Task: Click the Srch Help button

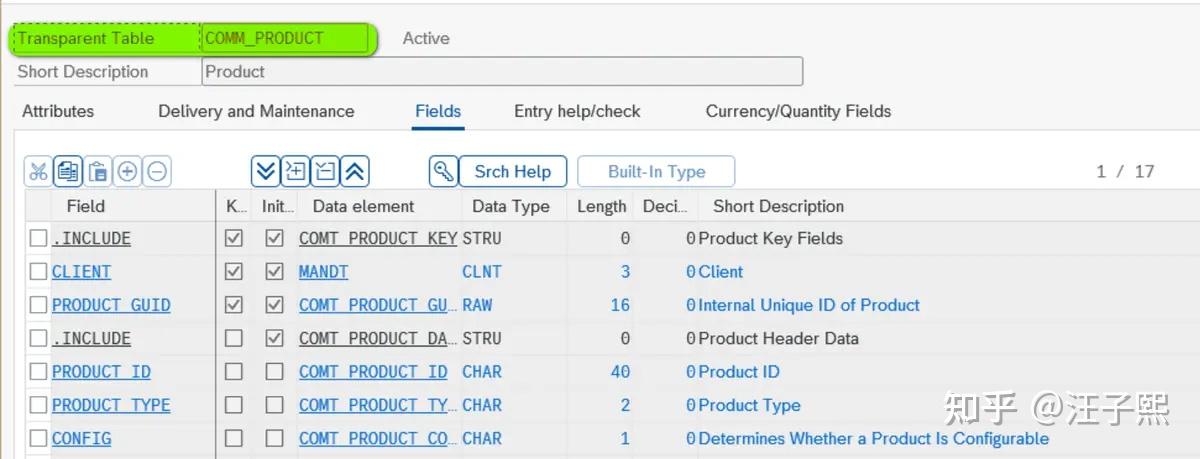Action: (x=512, y=172)
